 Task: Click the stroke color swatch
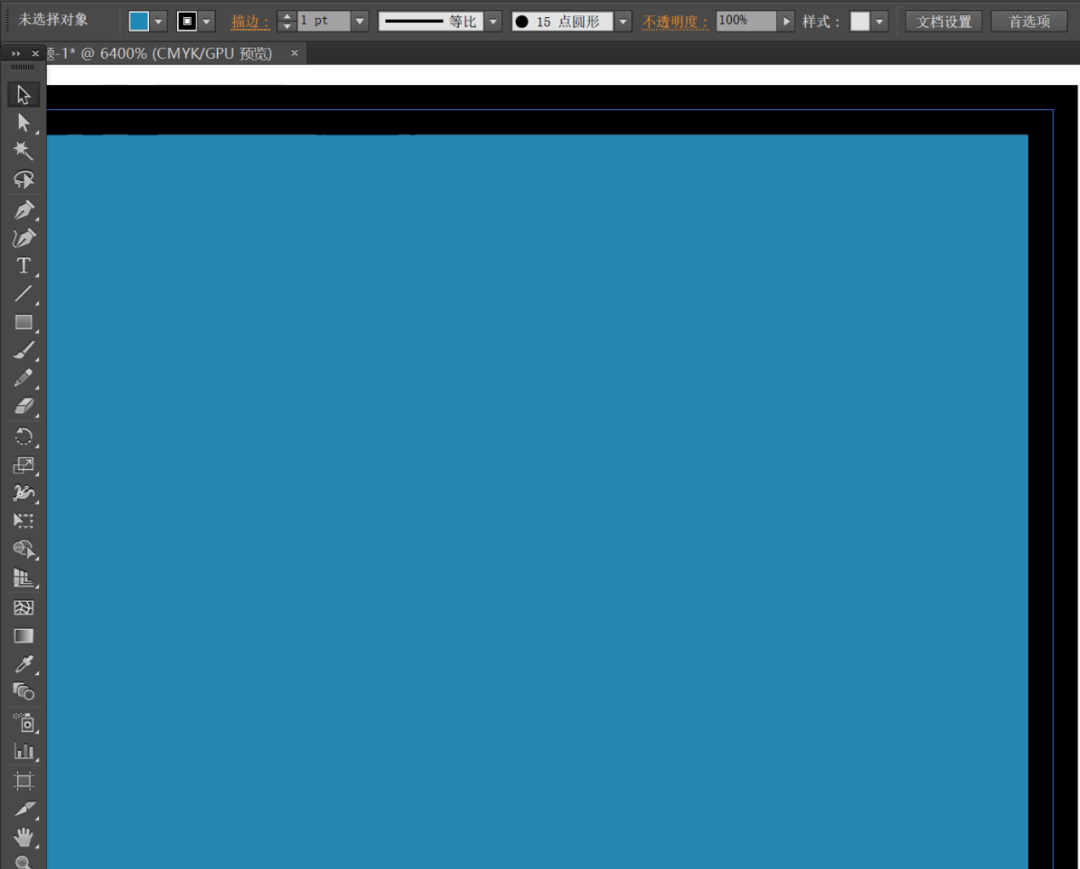pyautogui.click(x=187, y=21)
